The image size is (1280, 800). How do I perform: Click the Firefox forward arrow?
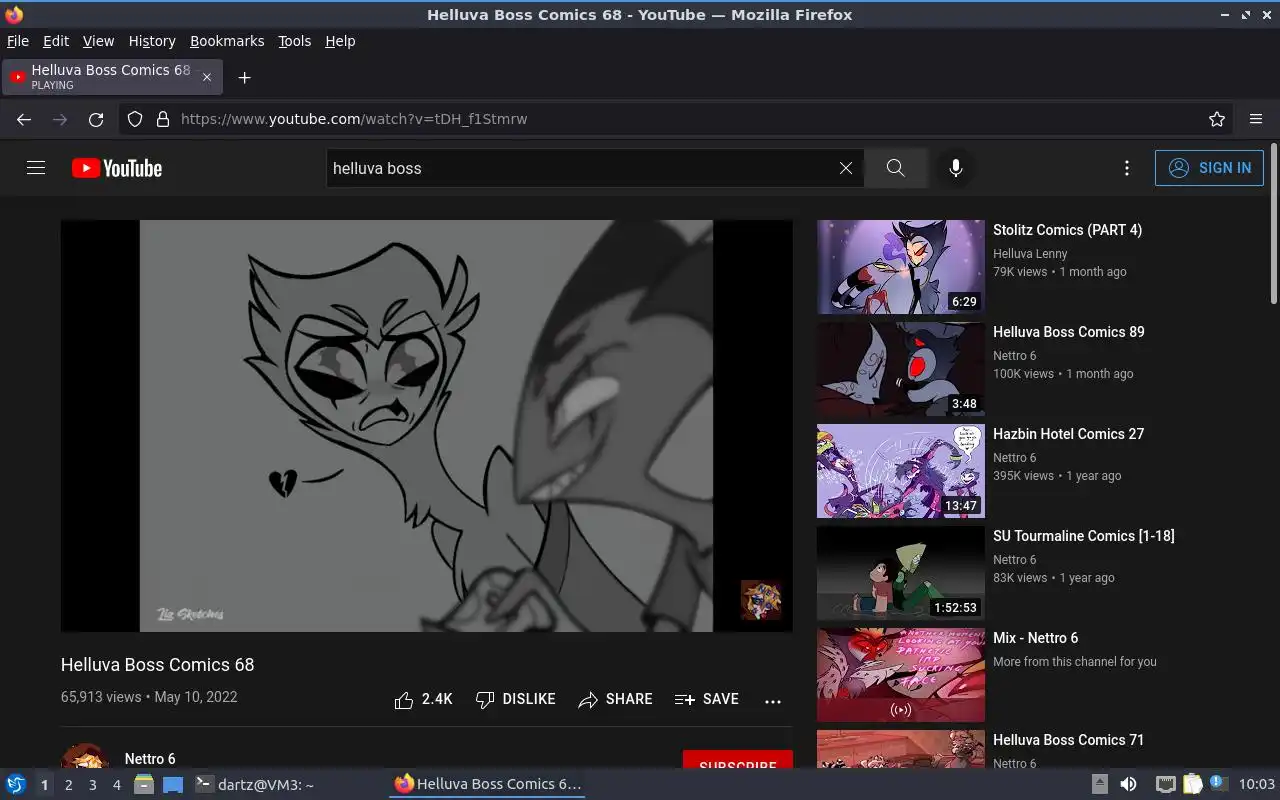[x=60, y=119]
